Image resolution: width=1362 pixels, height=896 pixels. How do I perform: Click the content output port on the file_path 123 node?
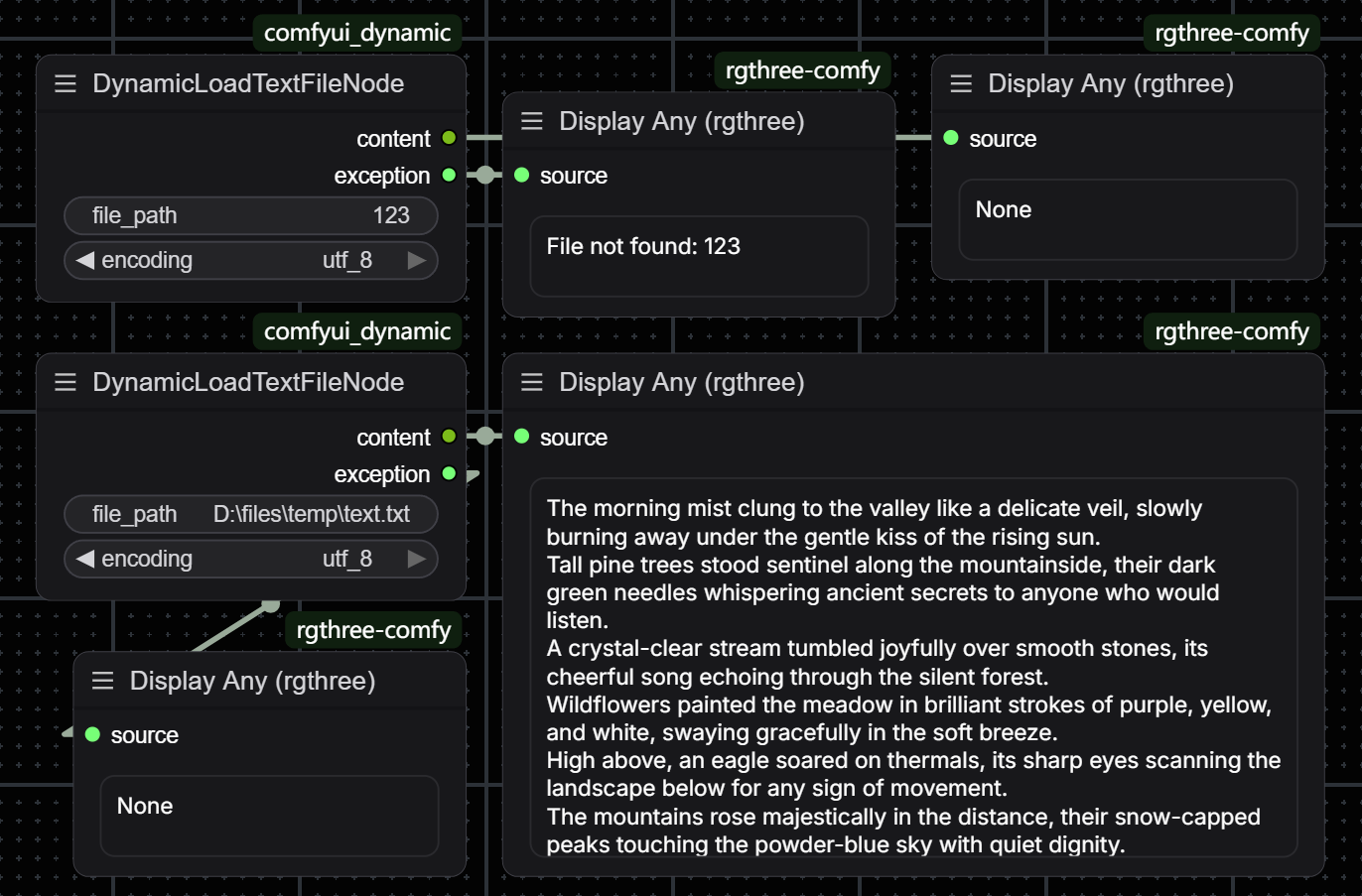coord(449,138)
